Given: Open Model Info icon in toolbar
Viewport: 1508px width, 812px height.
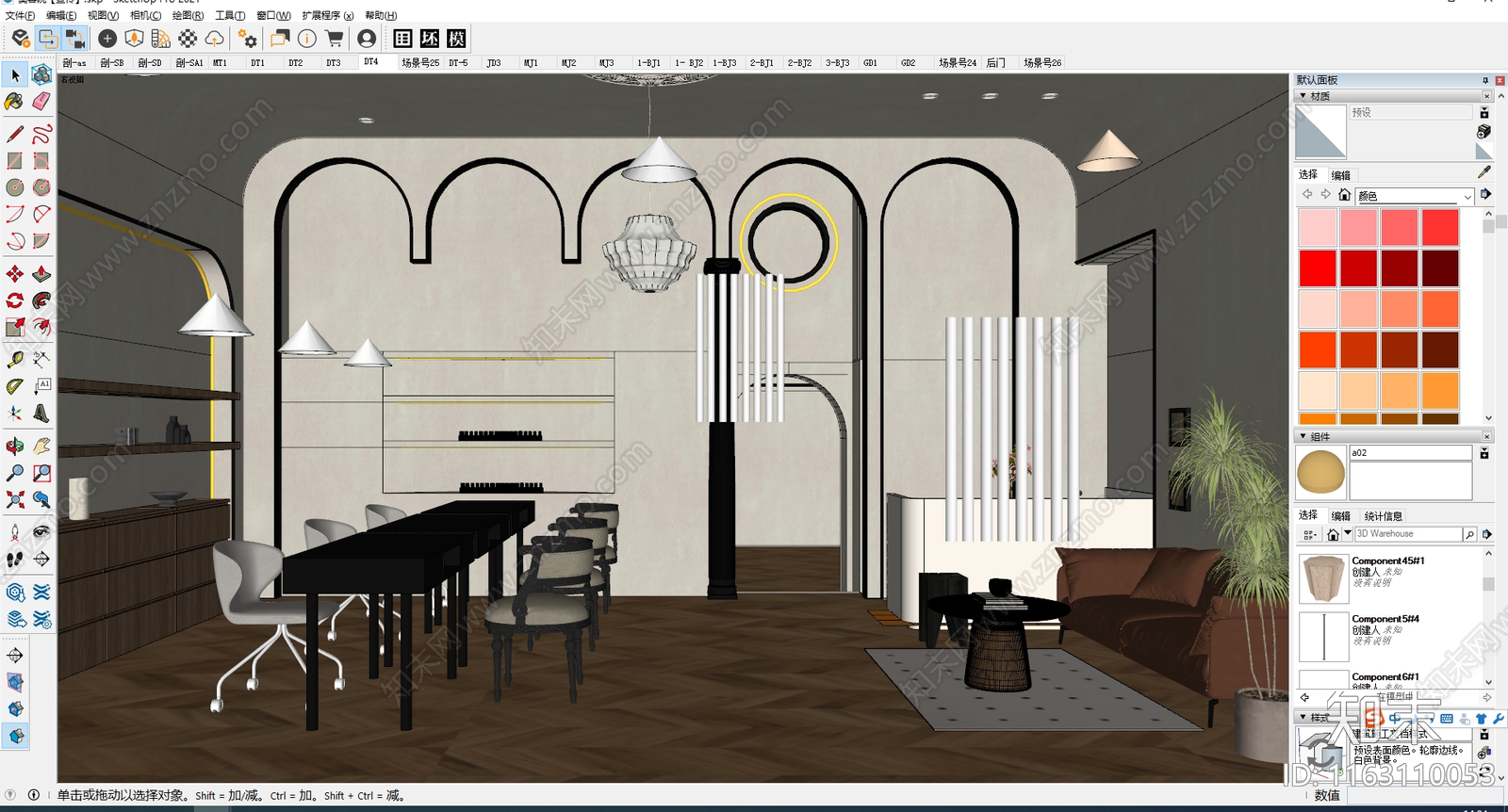Looking at the screenshot, I should tap(307, 39).
